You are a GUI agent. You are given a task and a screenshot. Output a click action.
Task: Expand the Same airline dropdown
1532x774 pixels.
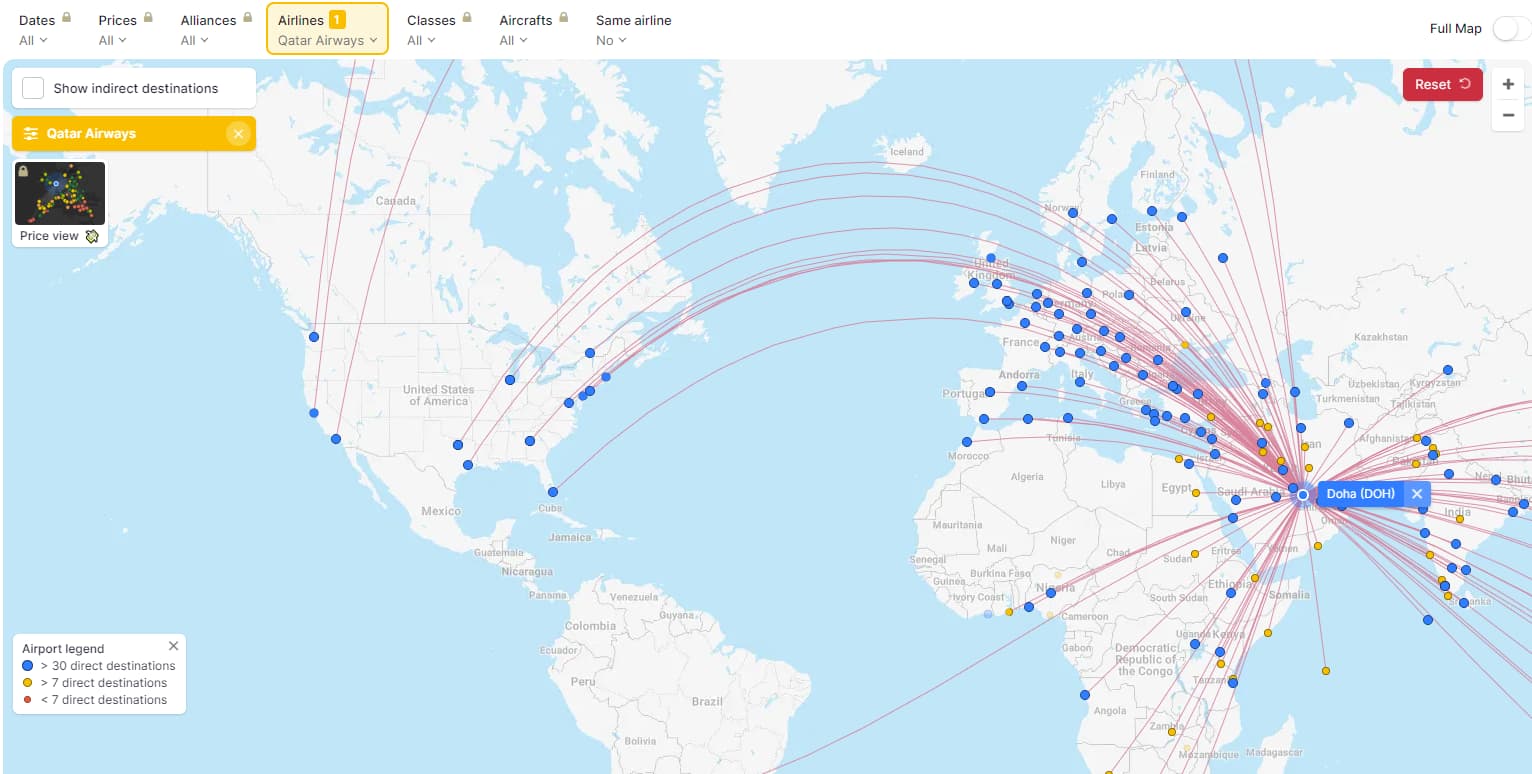632,30
